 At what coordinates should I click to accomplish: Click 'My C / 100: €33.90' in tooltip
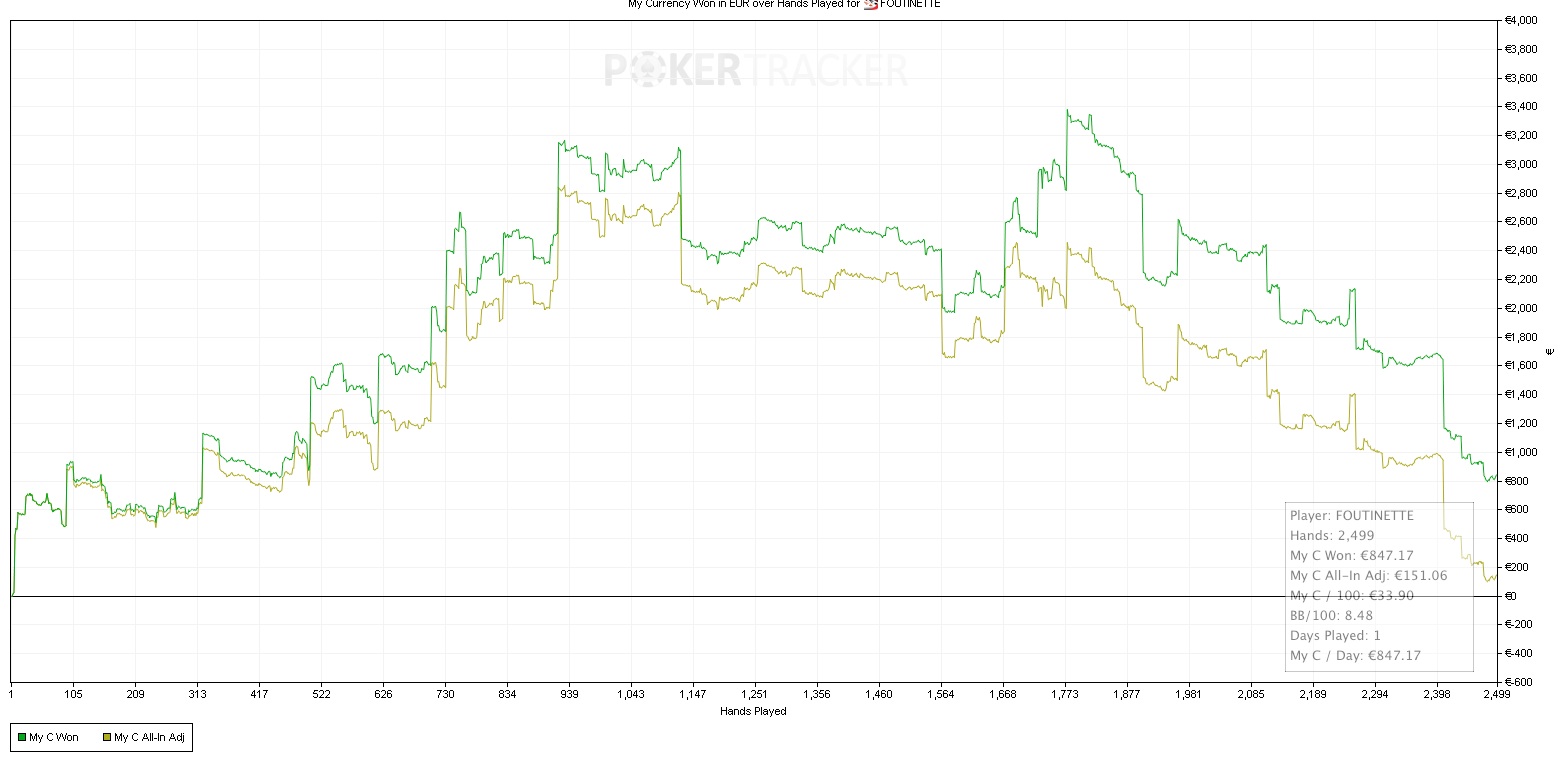pos(1350,596)
